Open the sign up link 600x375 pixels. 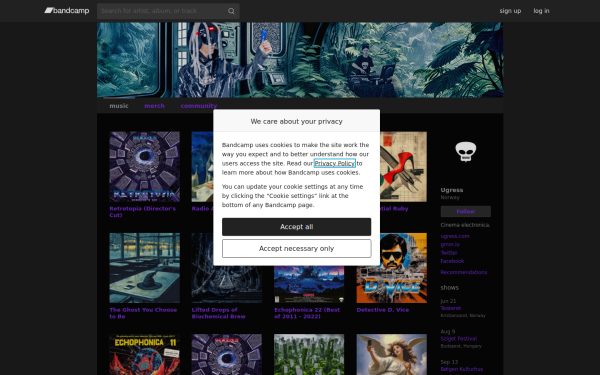(510, 11)
